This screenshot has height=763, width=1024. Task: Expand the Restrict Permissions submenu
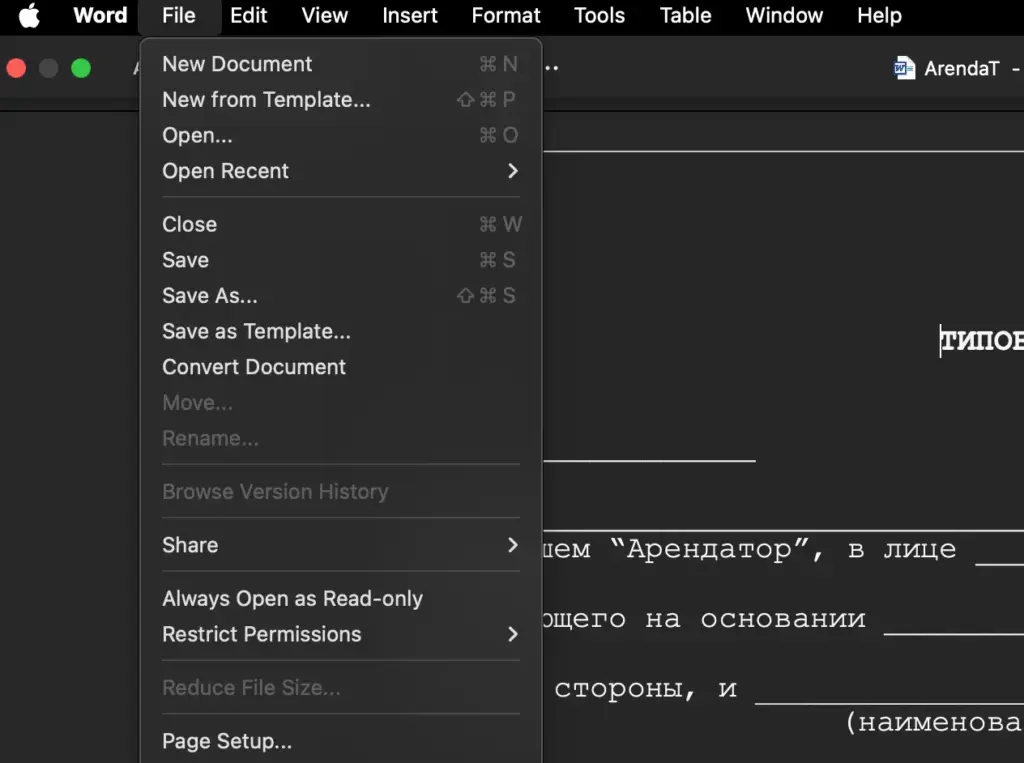point(341,634)
